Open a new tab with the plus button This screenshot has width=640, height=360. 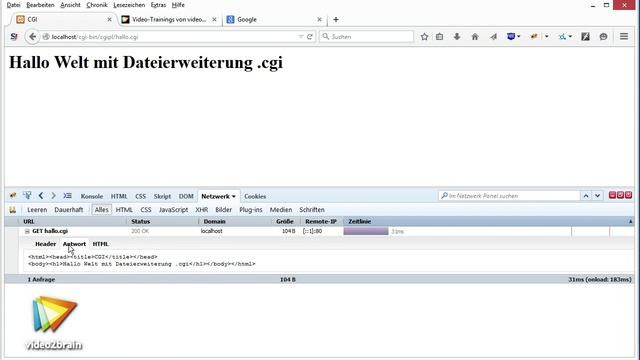(x=336, y=20)
